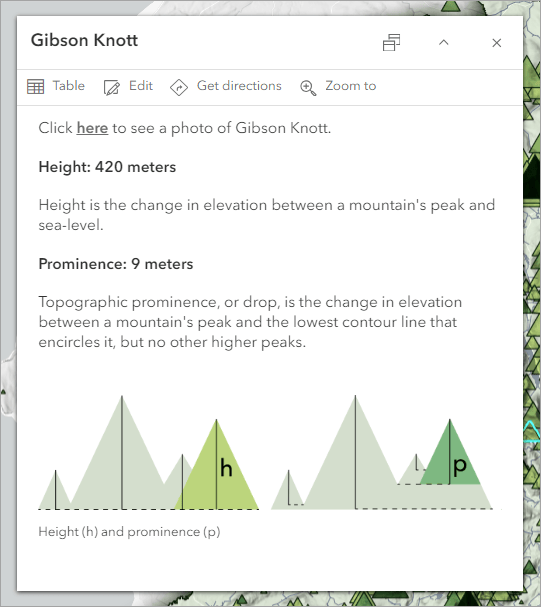541x607 pixels.
Task: Collapse the popup with the chevron
Action: pos(443,43)
